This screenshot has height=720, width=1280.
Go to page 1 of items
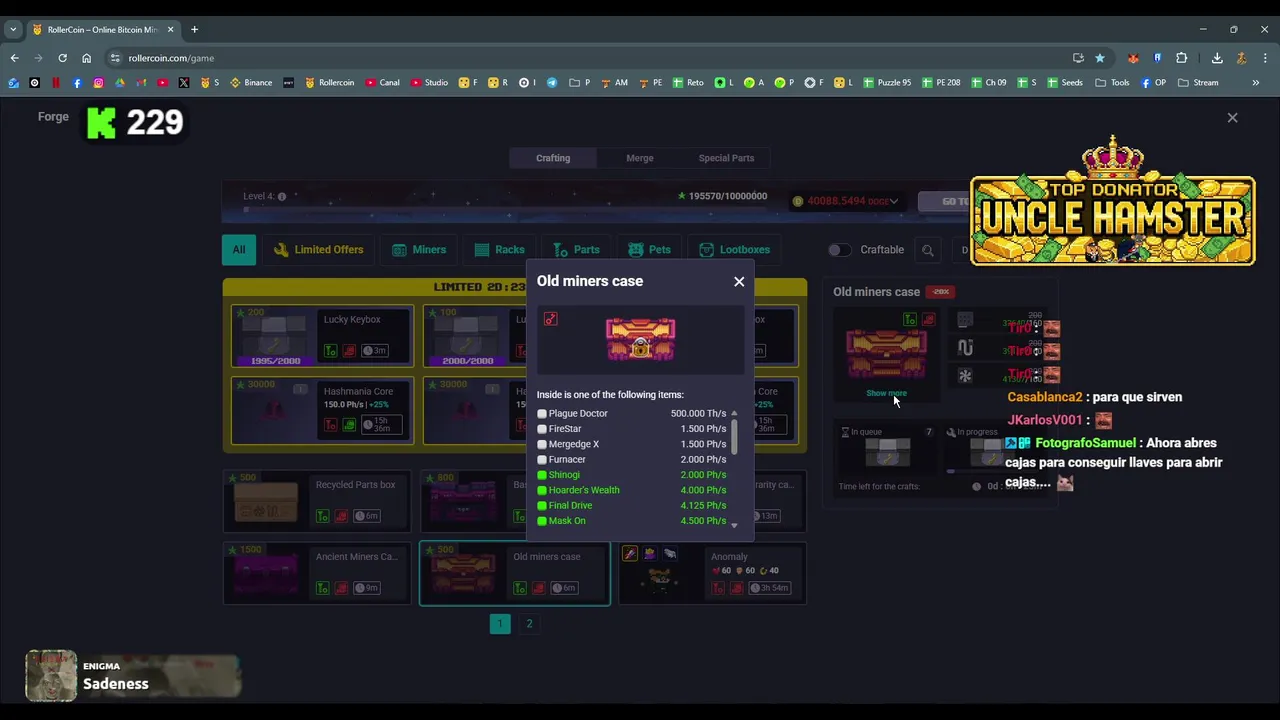(500, 624)
